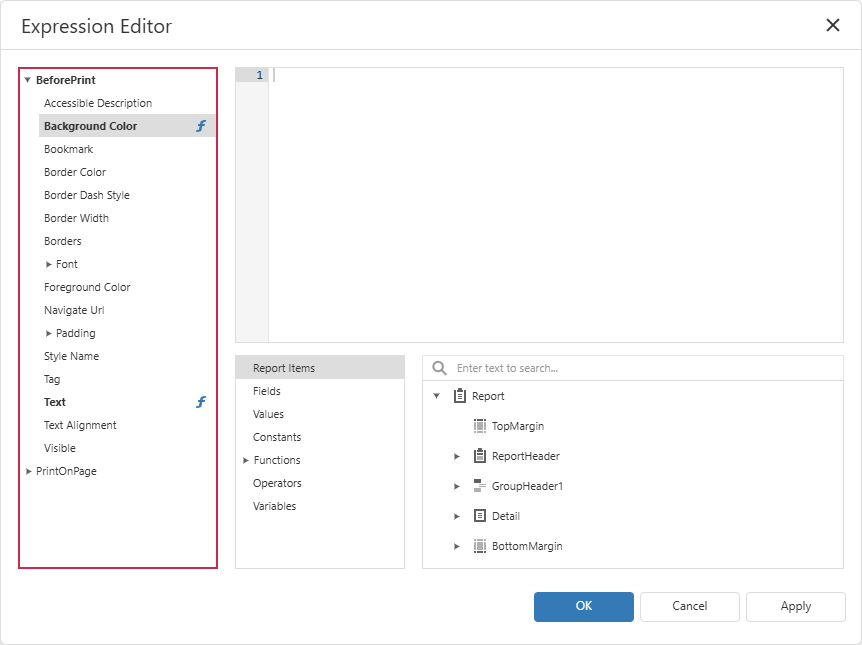Click the ReportHeader band icon

pyautogui.click(x=480, y=456)
